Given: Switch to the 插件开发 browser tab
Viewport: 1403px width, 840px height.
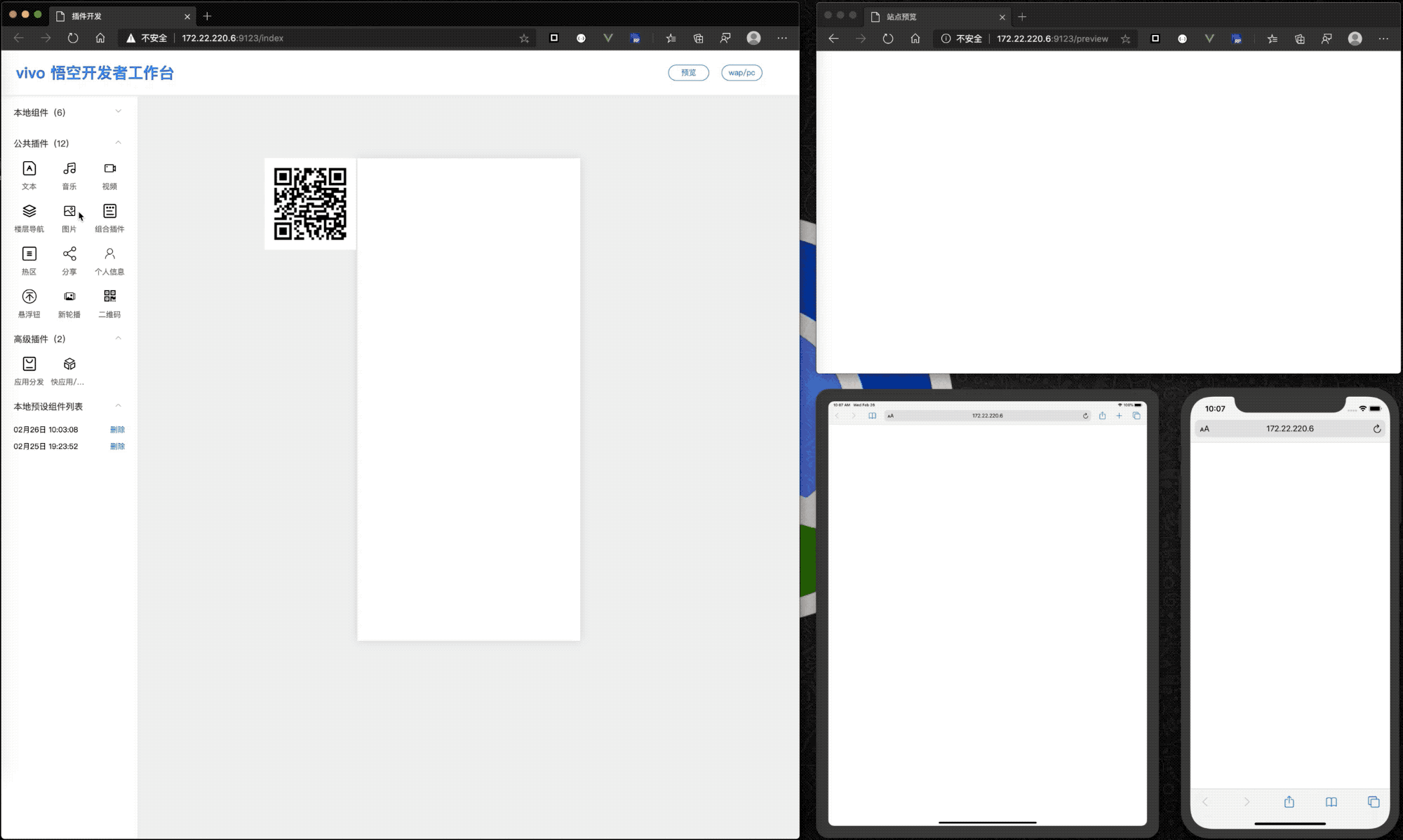Looking at the screenshot, I should (x=119, y=16).
